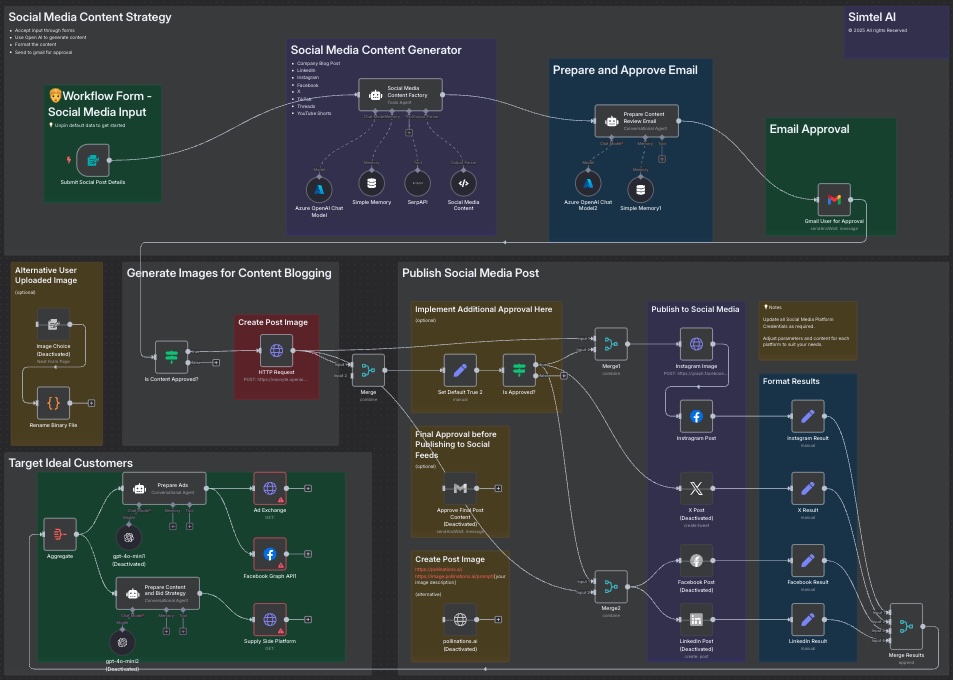Open the Facebook Post deactivated node
This screenshot has width=953, height=680.
click(x=696, y=560)
